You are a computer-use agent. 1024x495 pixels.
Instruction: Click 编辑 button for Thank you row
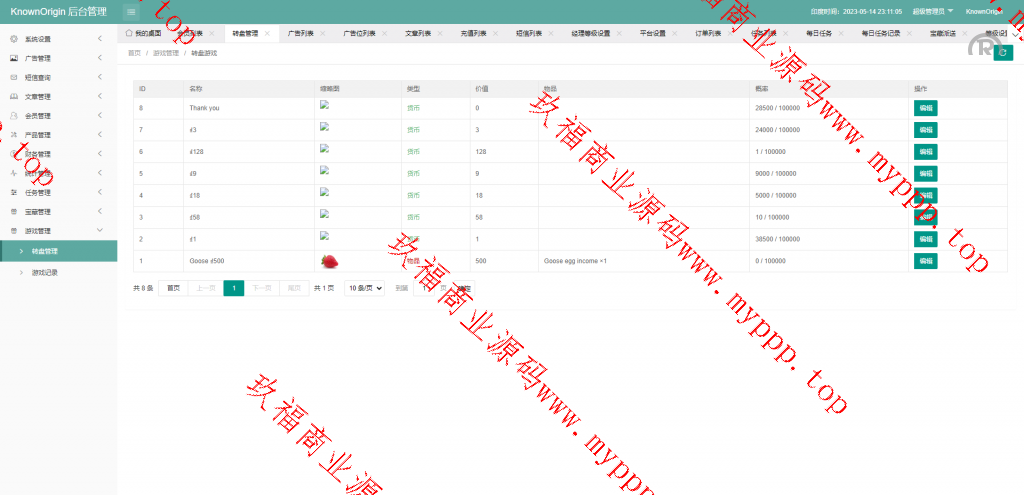925,108
